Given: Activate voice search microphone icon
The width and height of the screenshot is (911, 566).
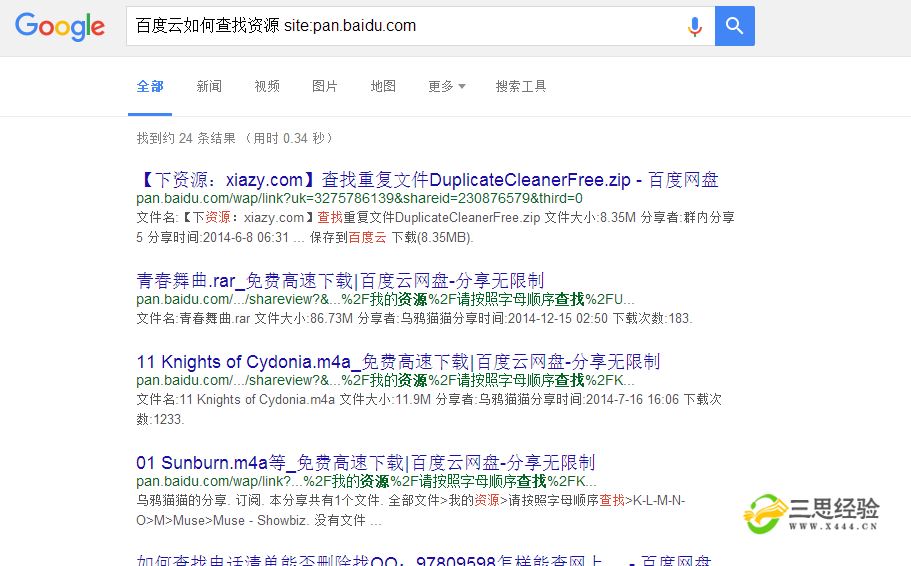Looking at the screenshot, I should 694,26.
